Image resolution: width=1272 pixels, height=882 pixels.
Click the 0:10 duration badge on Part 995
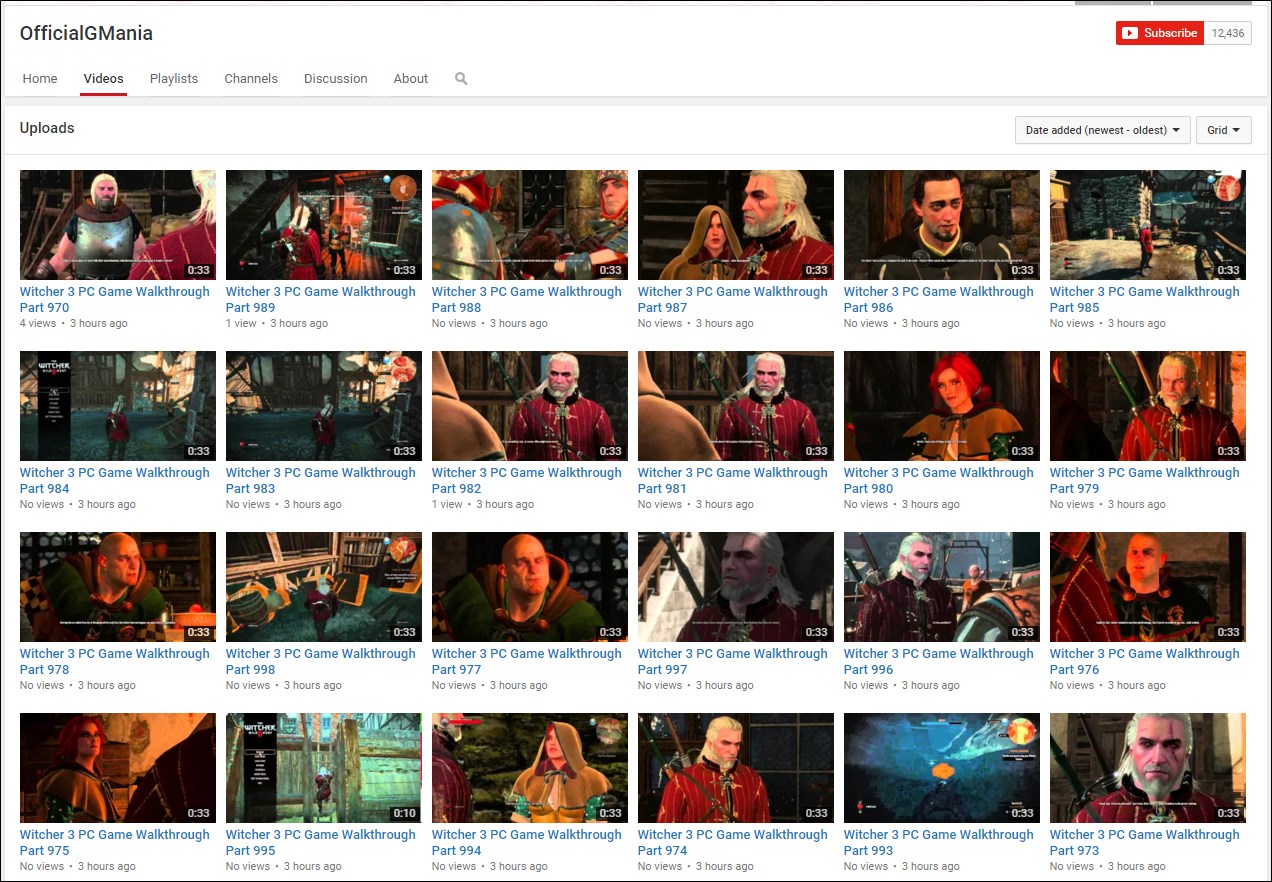[404, 813]
